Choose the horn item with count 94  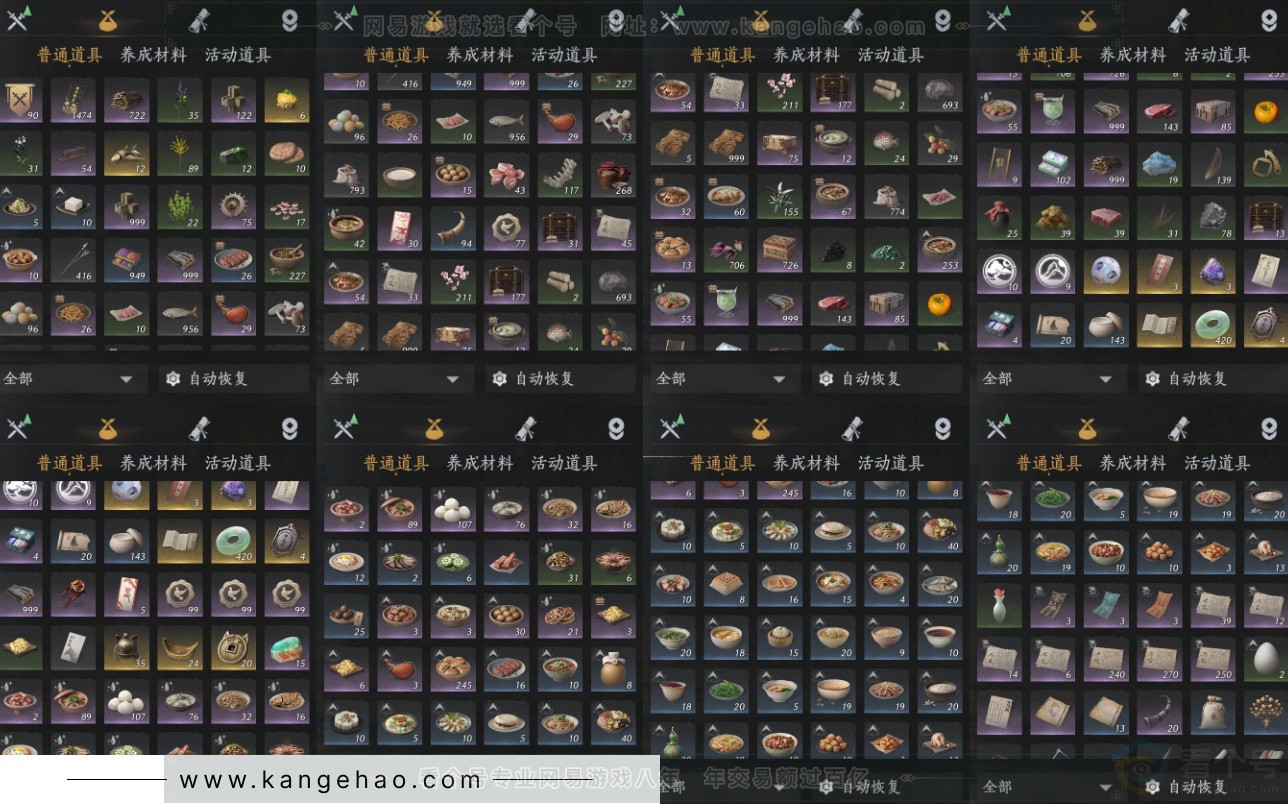coord(453,228)
